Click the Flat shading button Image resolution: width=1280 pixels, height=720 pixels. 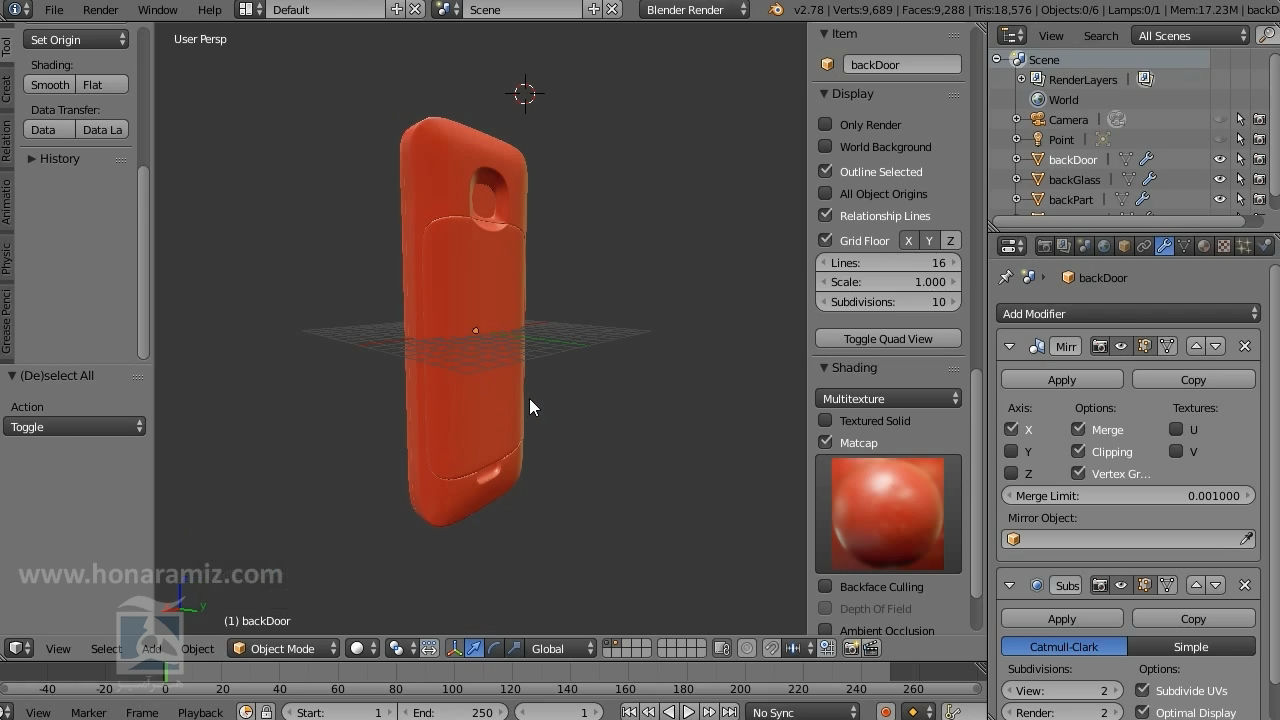[x=103, y=84]
